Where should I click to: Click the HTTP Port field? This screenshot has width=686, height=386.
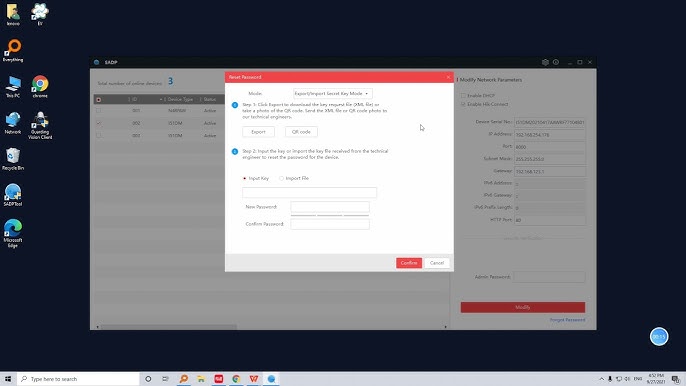click(x=550, y=220)
